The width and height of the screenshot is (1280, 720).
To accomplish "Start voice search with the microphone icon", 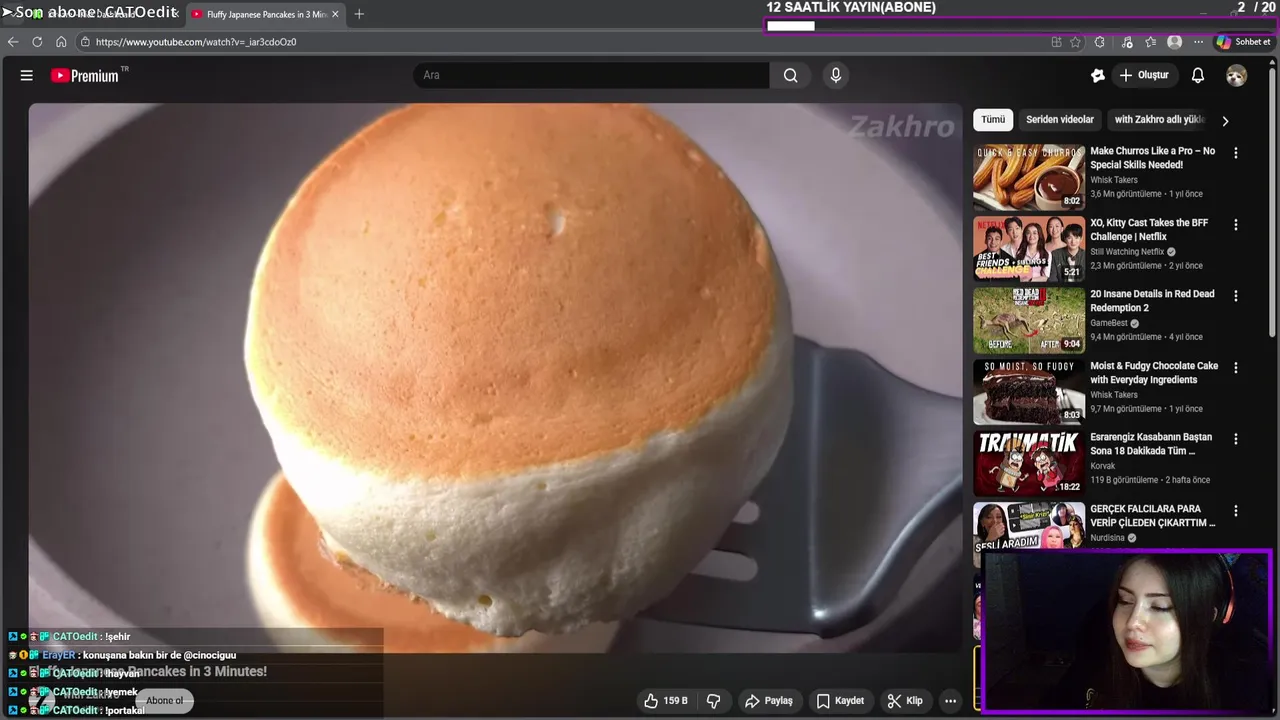I will 836,75.
